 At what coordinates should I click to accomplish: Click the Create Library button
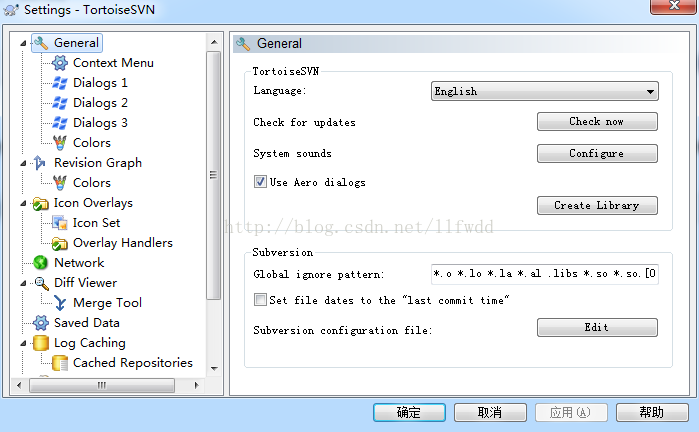pyautogui.click(x=597, y=206)
